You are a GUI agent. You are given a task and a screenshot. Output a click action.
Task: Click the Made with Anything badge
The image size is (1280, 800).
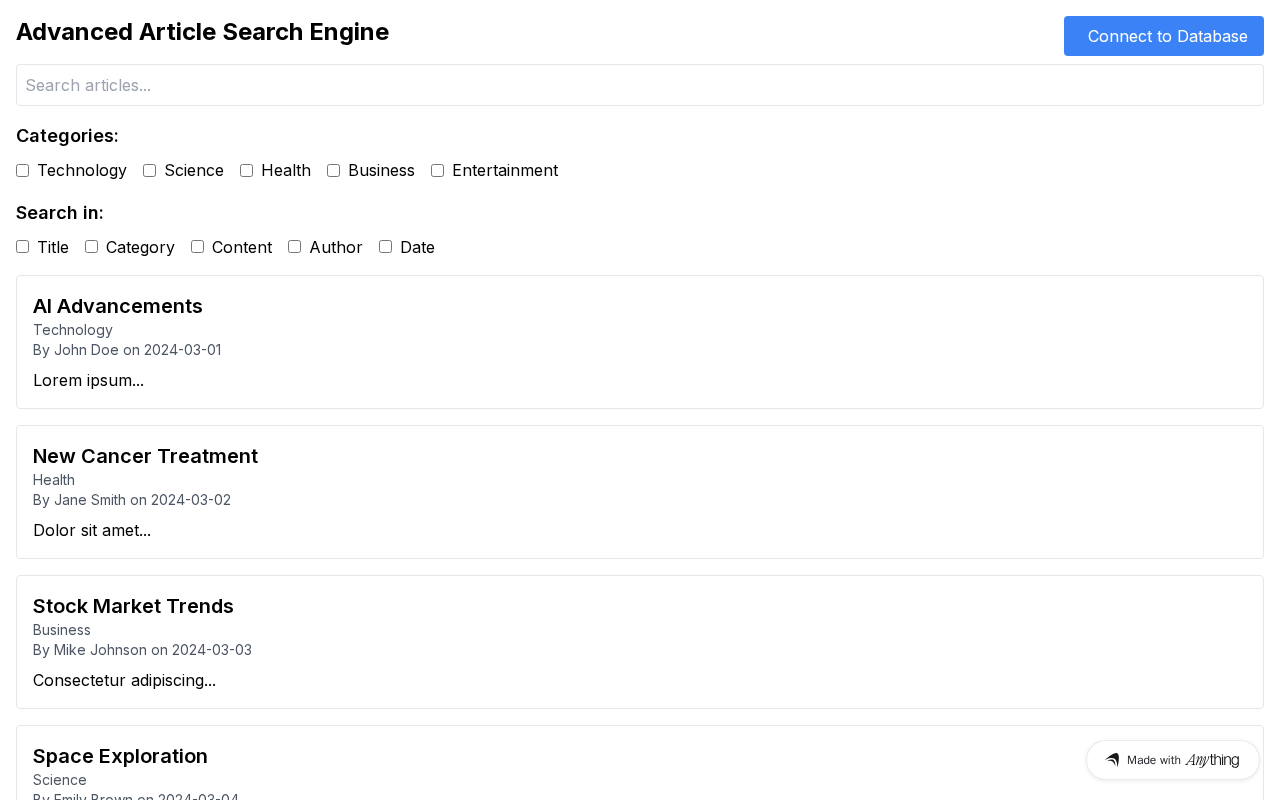(1172, 760)
